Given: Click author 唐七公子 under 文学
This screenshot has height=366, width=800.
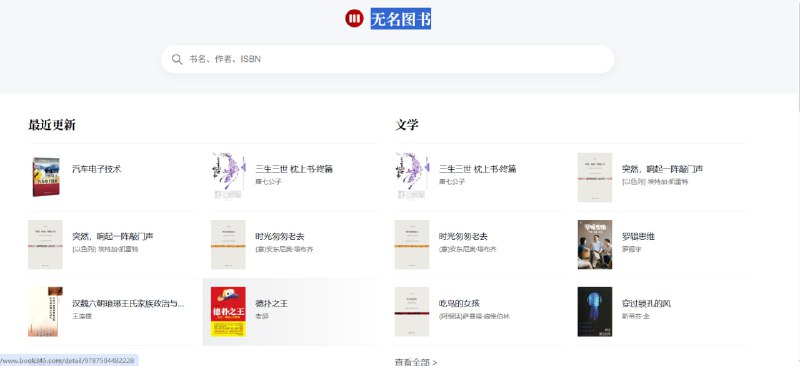Looking at the screenshot, I should coord(452,181).
